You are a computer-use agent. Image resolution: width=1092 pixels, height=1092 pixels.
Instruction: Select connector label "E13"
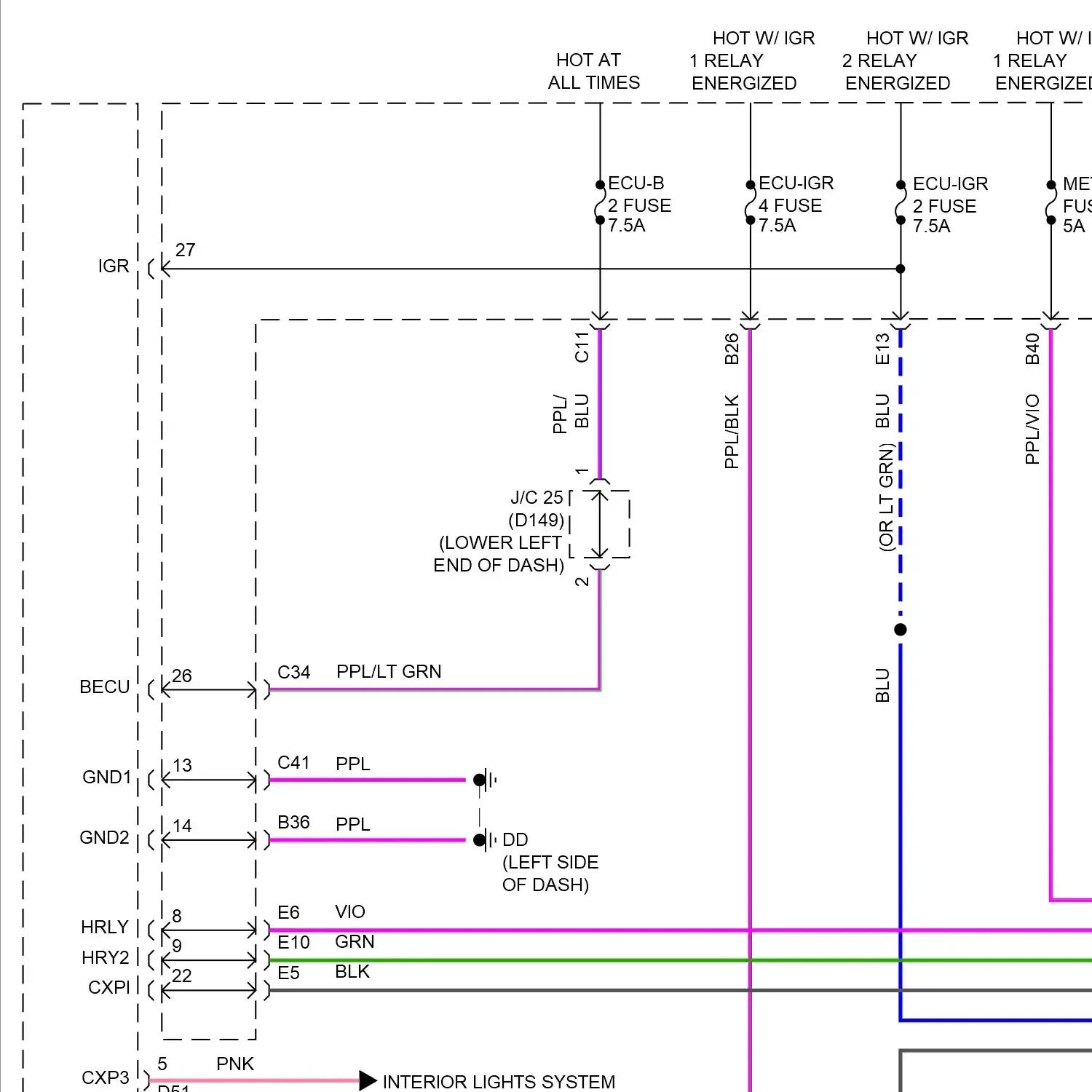point(882,349)
